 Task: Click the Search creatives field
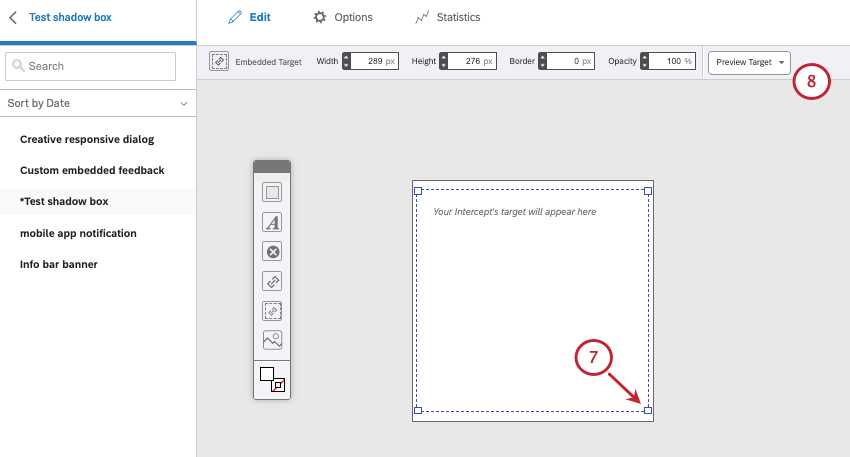pos(90,66)
